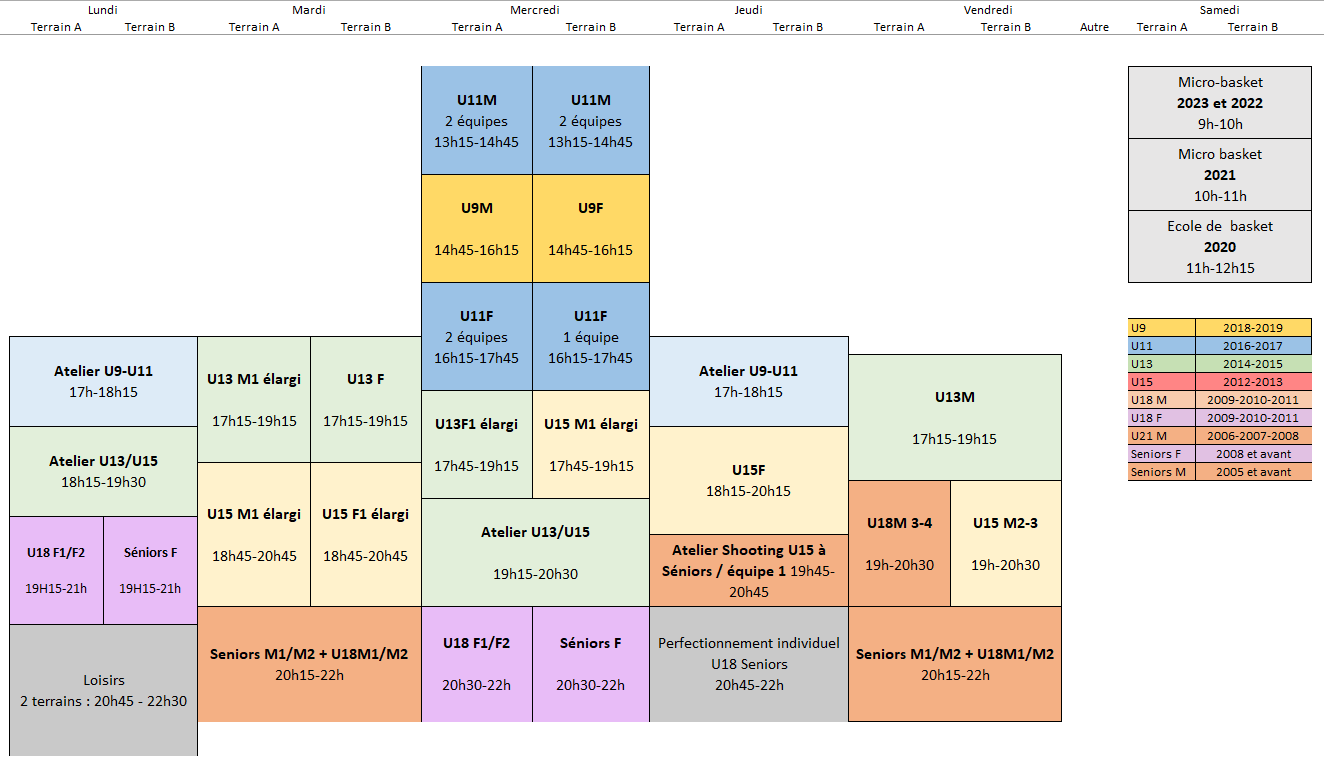Click the Samedi day header
Screen dimensions: 1324x759
point(1219,10)
